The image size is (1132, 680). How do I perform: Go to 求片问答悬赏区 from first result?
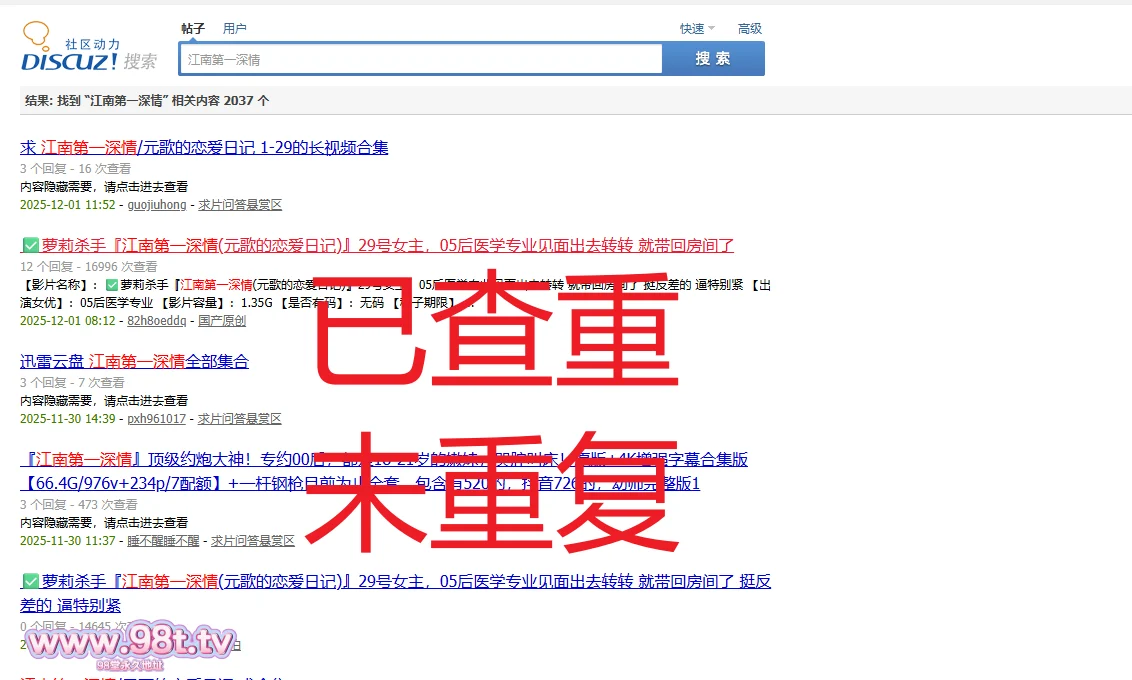[x=240, y=205]
